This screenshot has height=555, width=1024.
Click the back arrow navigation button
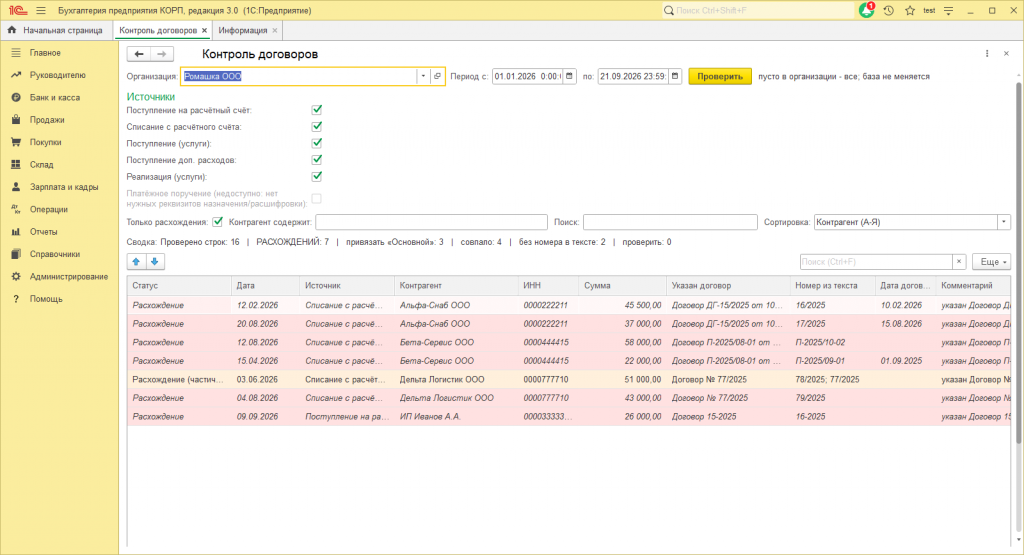click(x=139, y=54)
